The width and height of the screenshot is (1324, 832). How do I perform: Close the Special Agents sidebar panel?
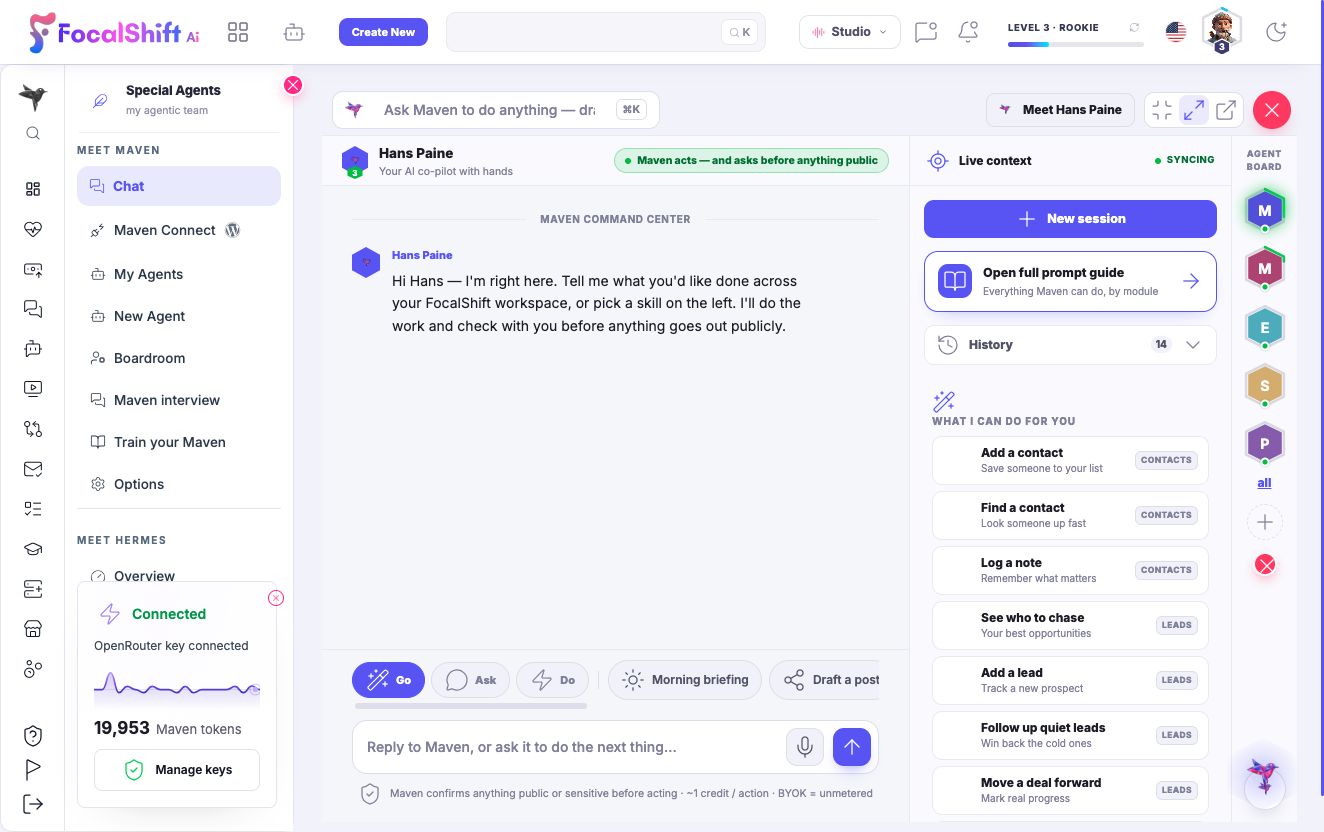point(293,85)
